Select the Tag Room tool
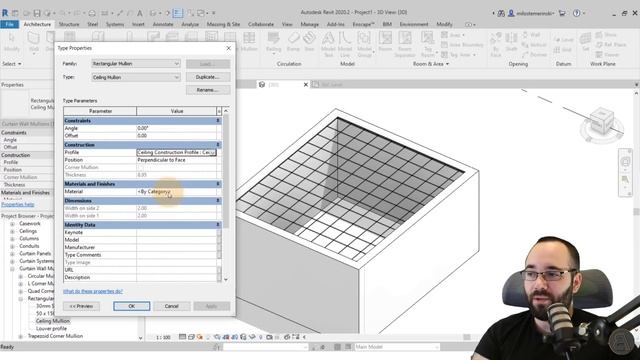 [428, 44]
